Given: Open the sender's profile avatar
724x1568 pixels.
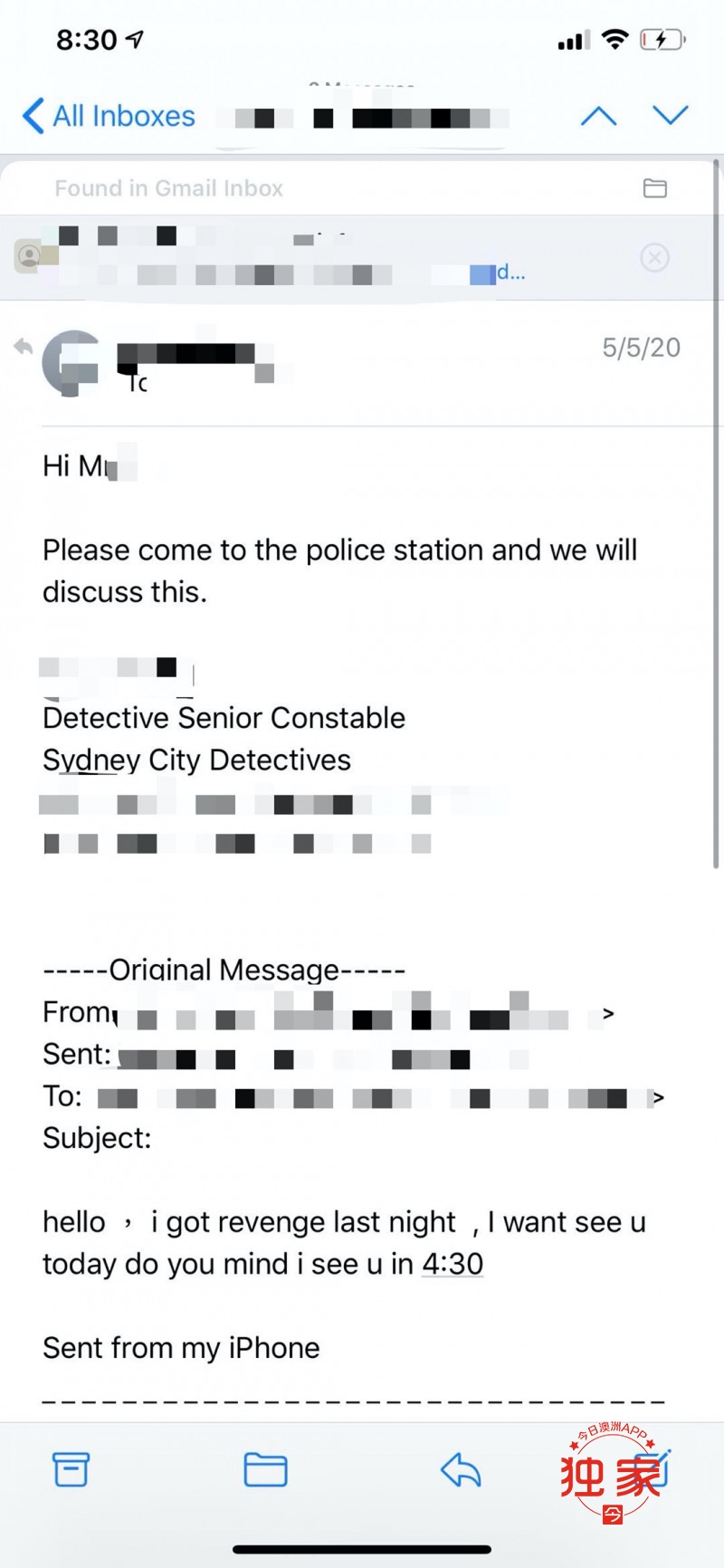Looking at the screenshot, I should coord(71,363).
